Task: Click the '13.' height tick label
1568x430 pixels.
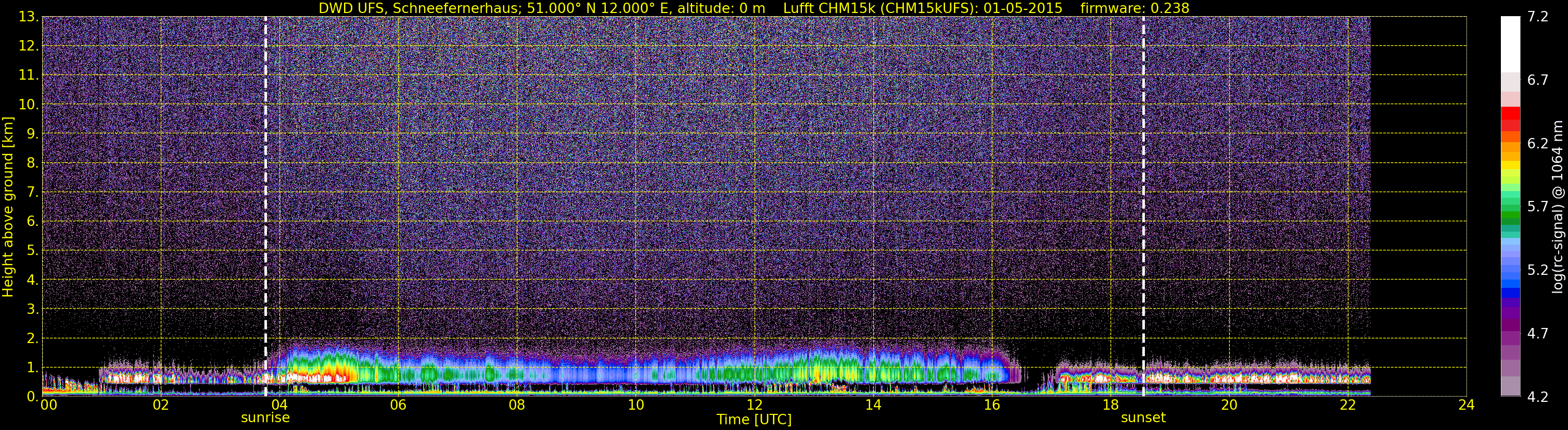Action: [28, 17]
